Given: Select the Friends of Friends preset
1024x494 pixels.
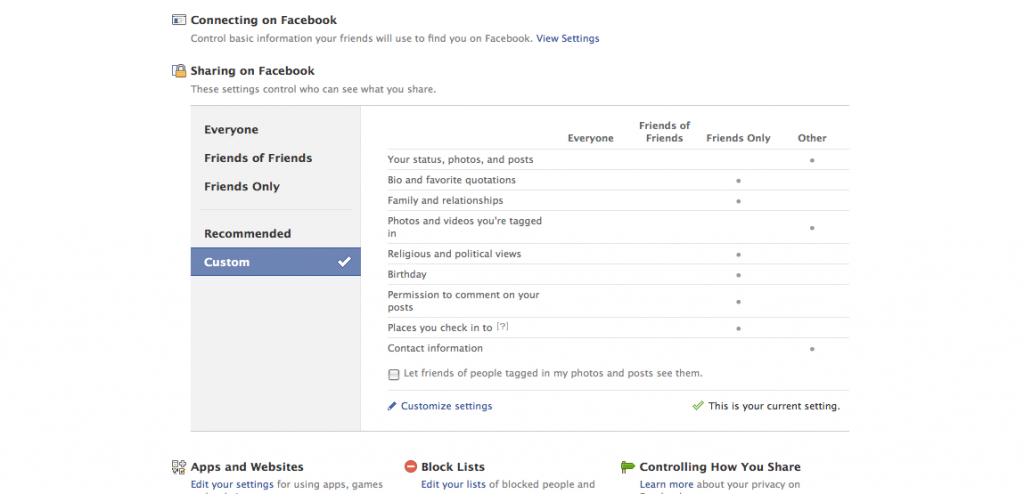Looking at the screenshot, I should [x=258, y=158].
